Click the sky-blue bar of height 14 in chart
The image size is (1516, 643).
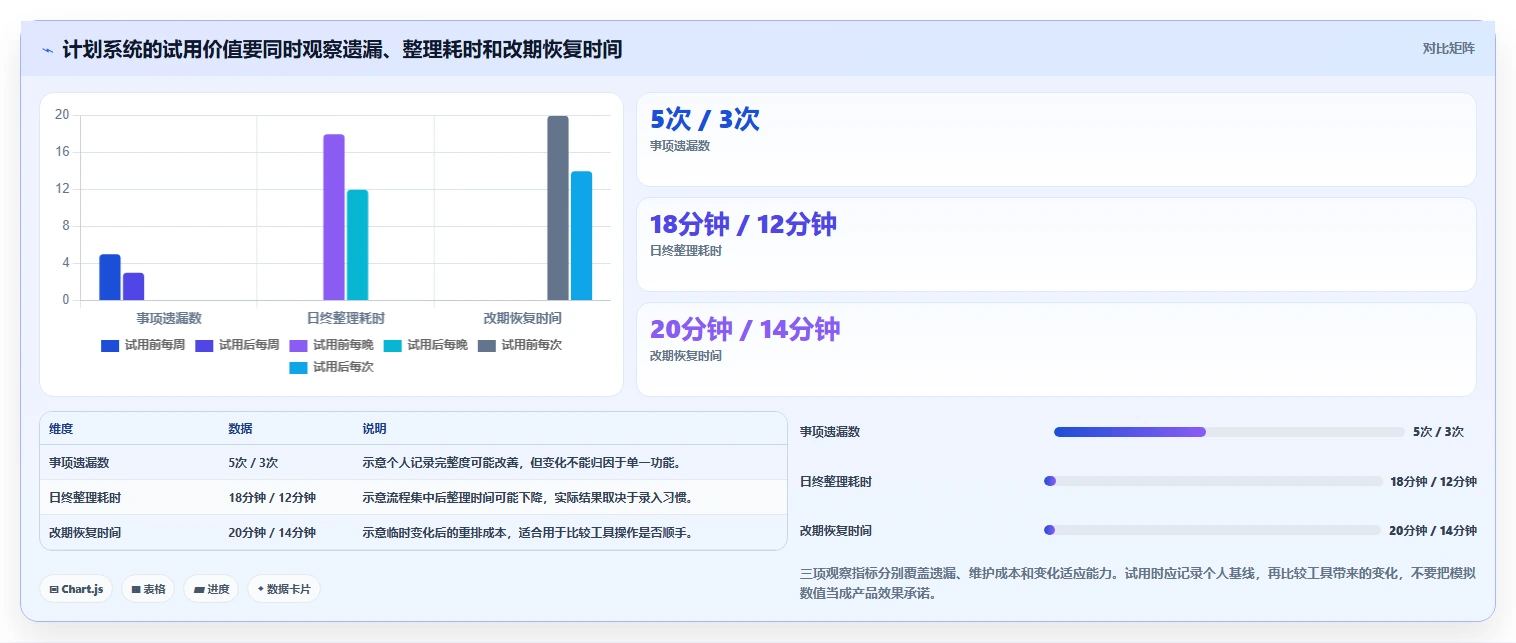pyautogui.click(x=581, y=236)
